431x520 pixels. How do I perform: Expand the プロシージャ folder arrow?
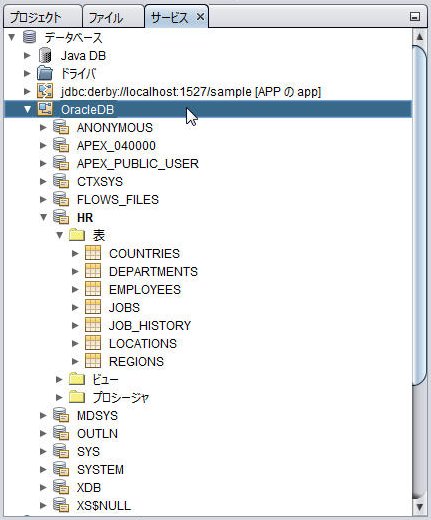click(60, 397)
